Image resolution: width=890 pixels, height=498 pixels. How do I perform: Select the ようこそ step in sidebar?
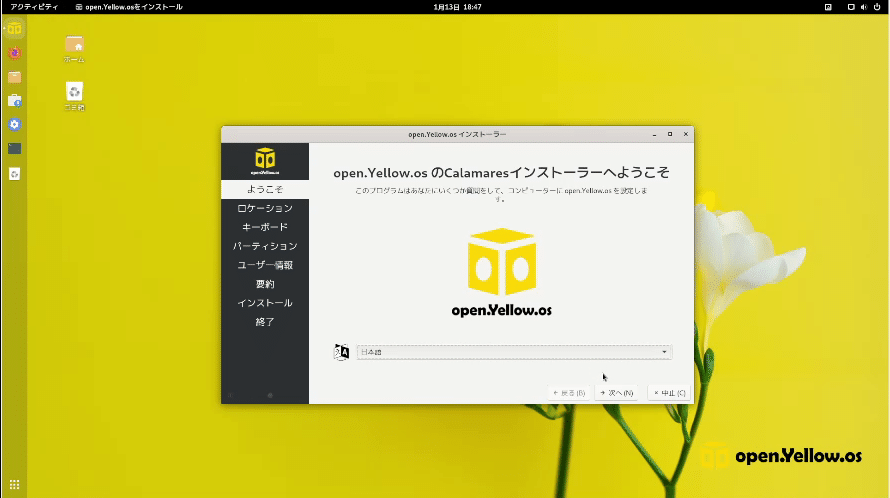(x=265, y=189)
